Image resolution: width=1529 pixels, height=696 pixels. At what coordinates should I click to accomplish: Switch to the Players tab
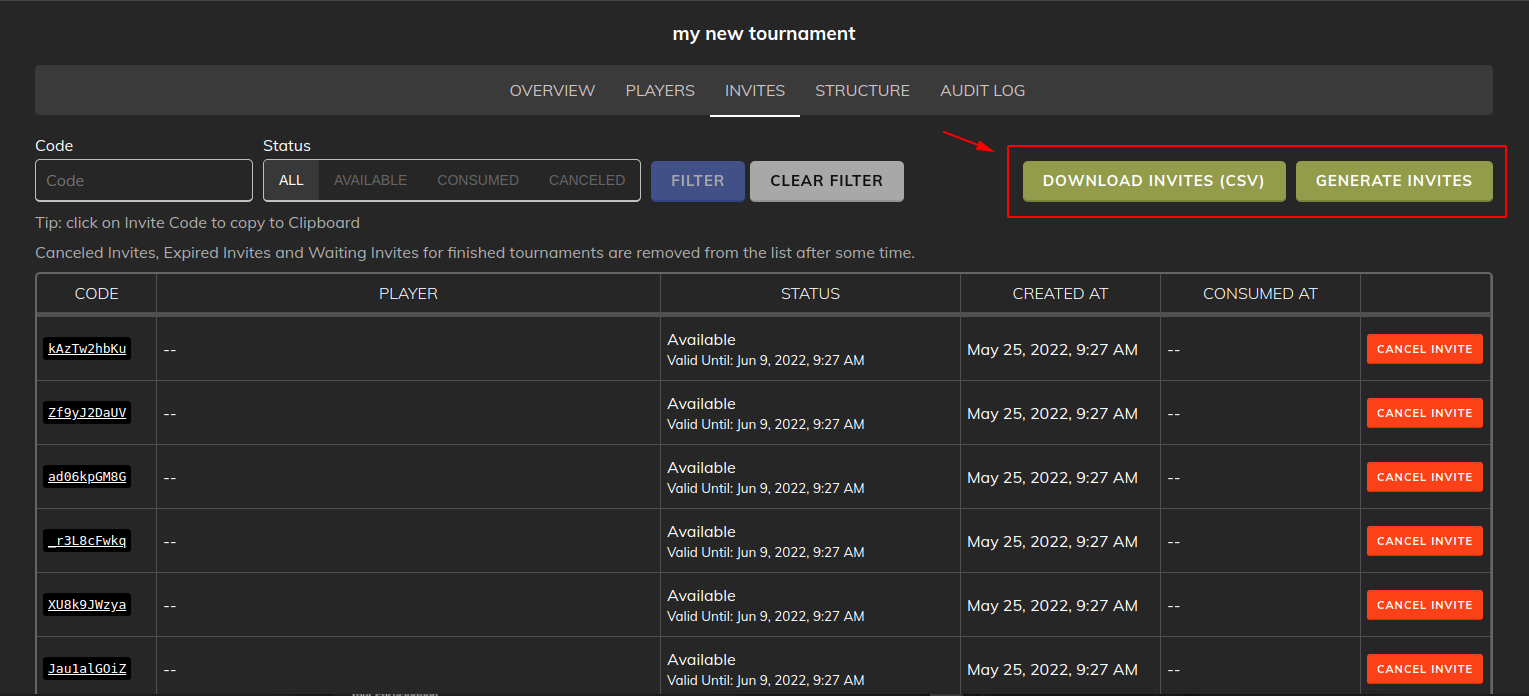(x=660, y=90)
